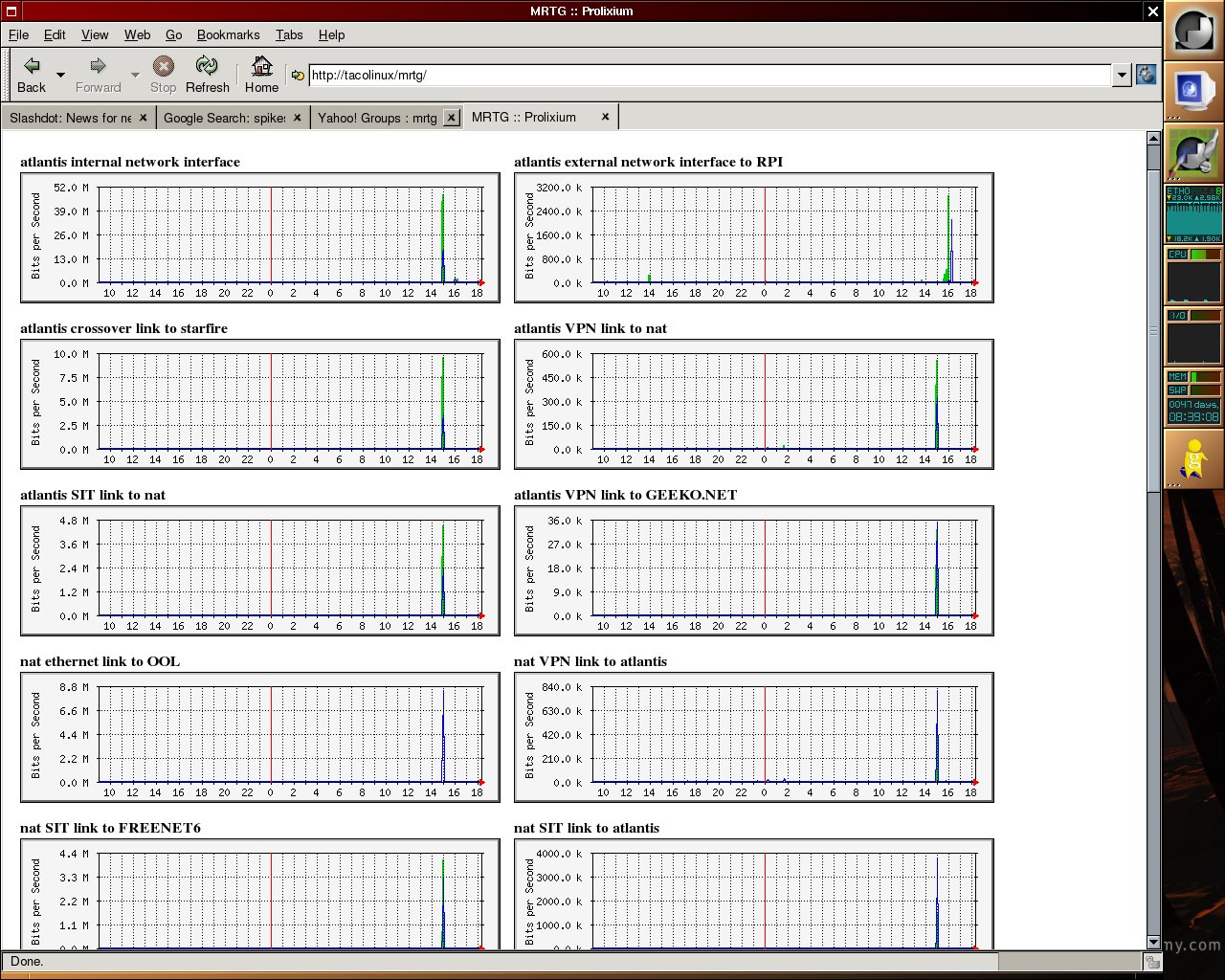Open nat ethernet link to OOL graph
The image size is (1225, 980).
coord(260,737)
